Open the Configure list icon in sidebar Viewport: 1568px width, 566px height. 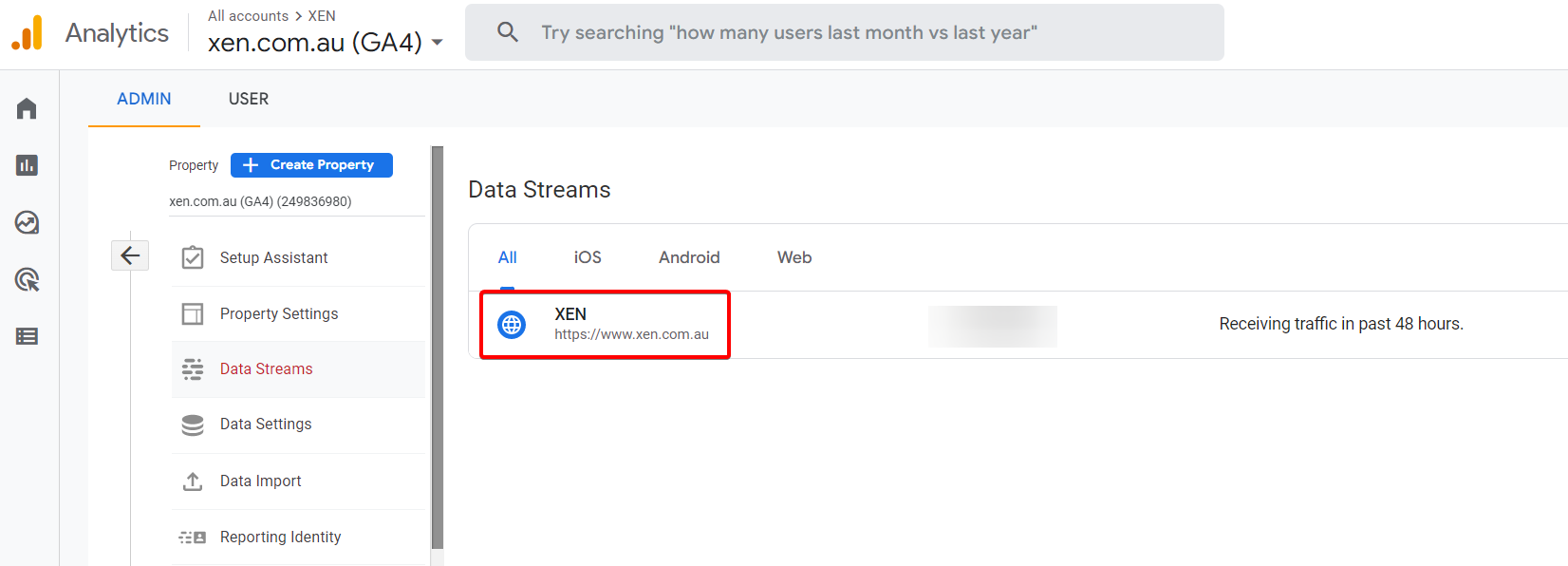click(27, 336)
